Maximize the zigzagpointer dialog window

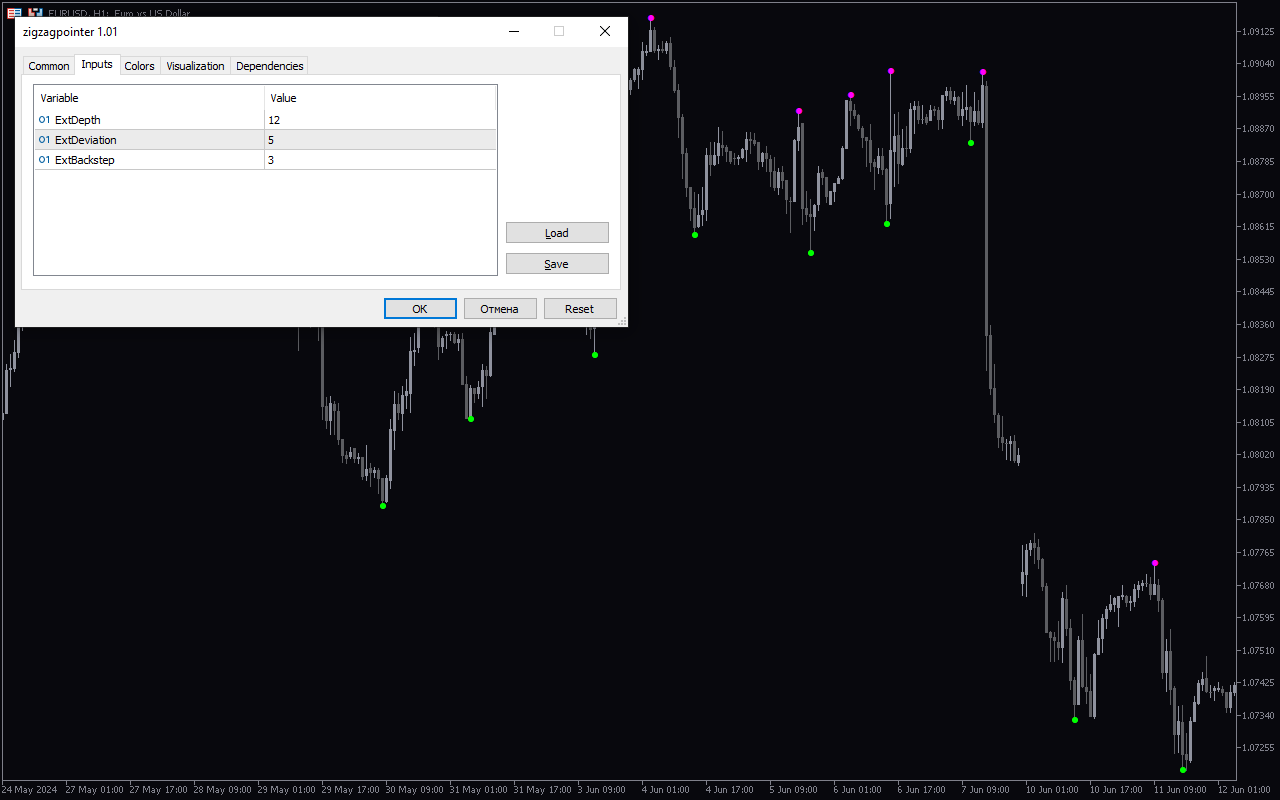pos(559,31)
